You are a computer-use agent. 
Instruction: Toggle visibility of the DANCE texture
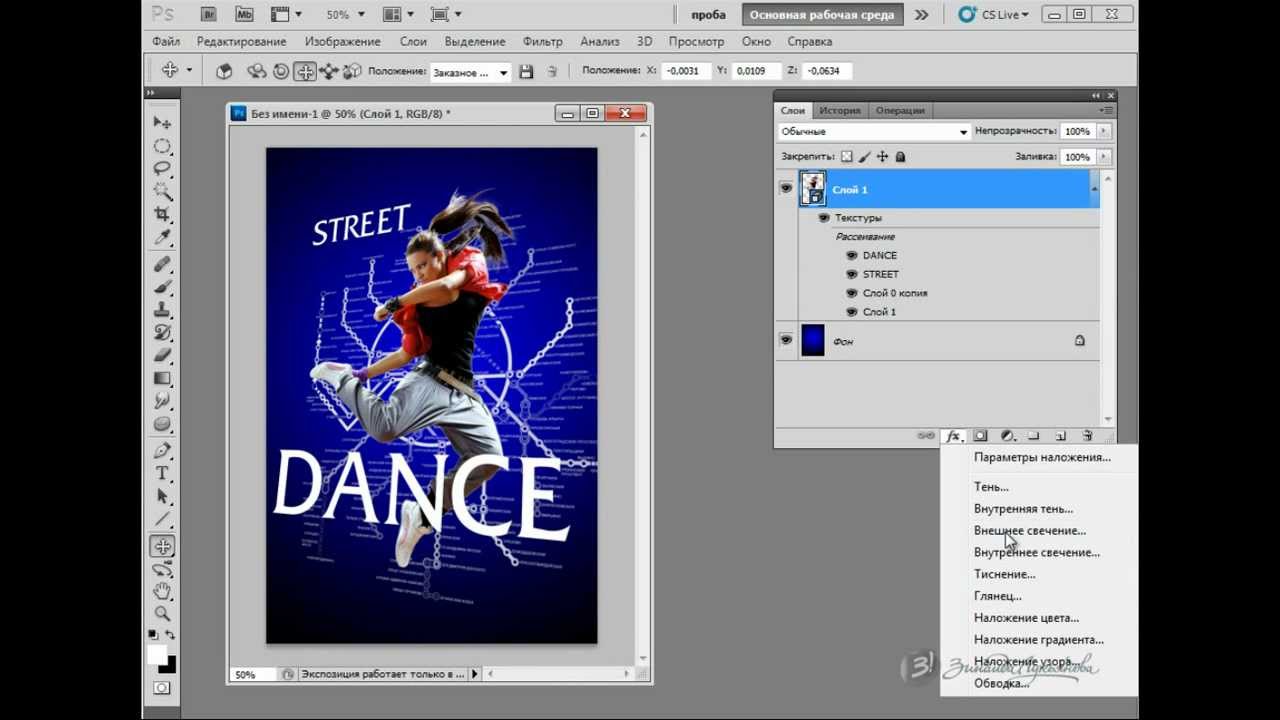[x=852, y=255]
